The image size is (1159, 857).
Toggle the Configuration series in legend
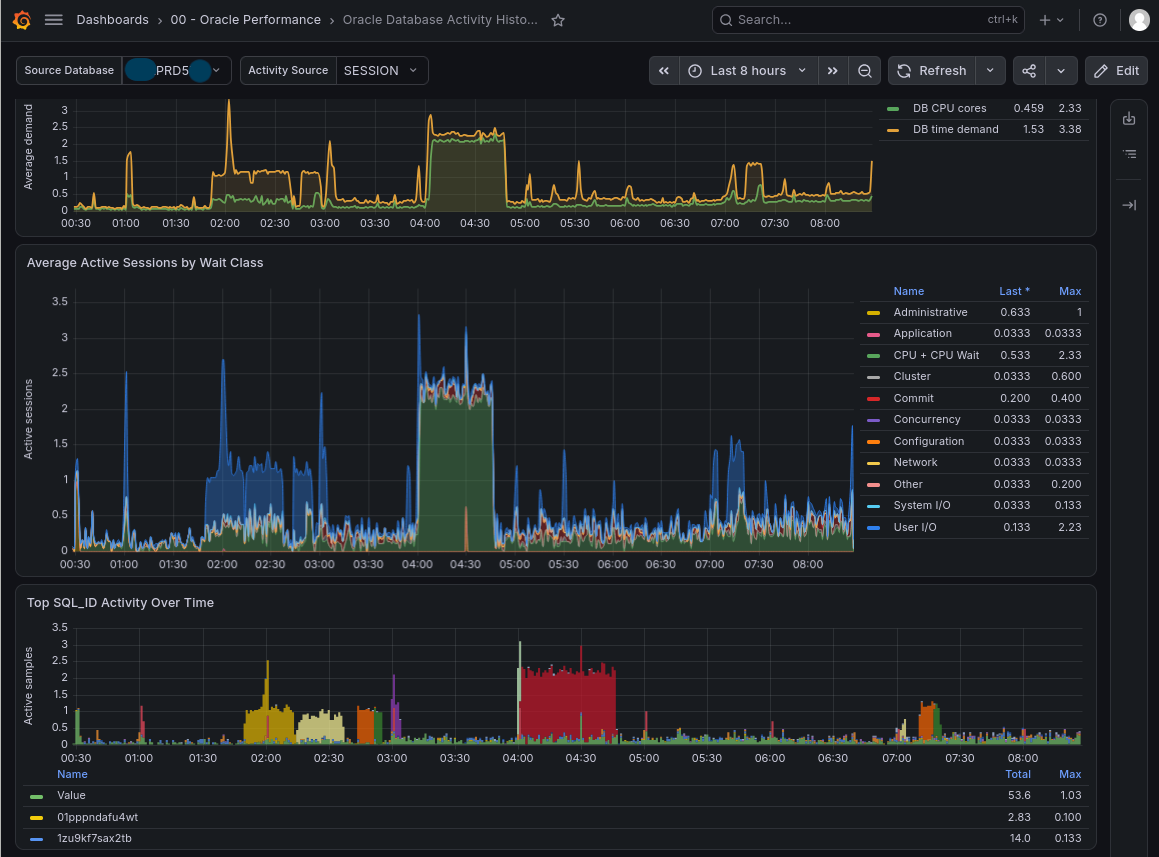coord(928,441)
